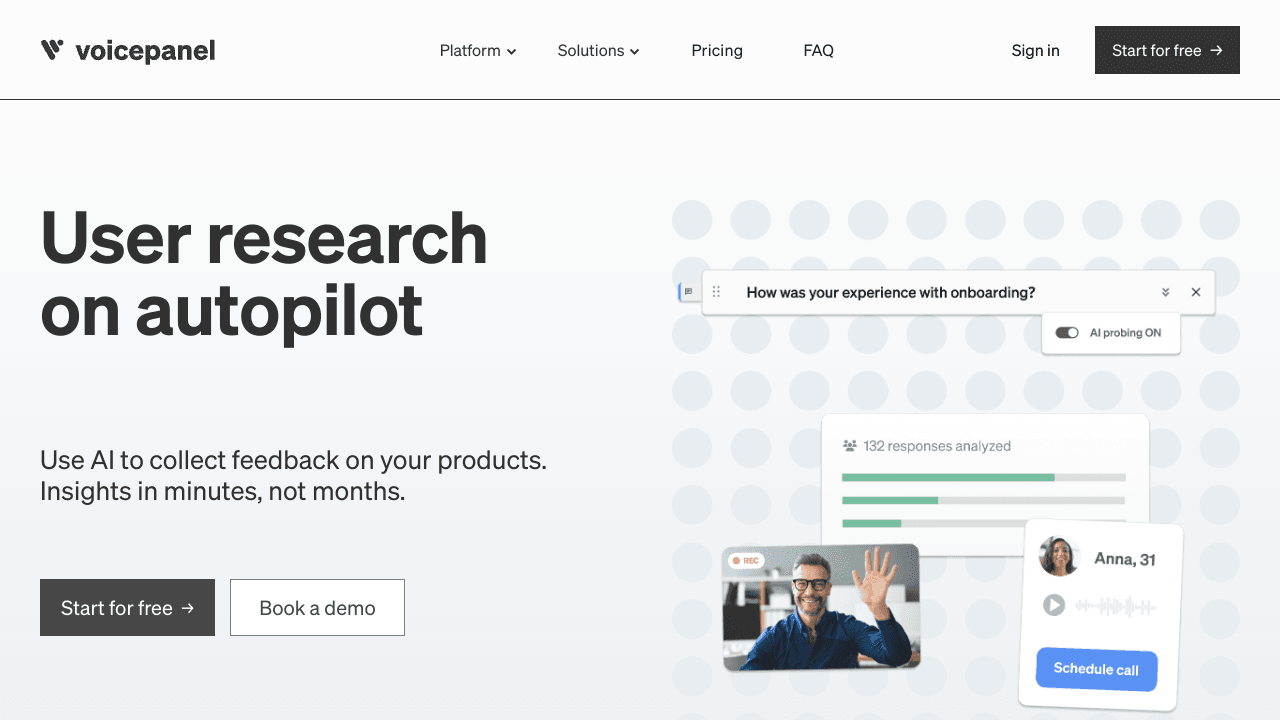Viewport: 1280px width, 720px height.
Task: Close the onboarding question card with X
Action: click(1196, 292)
